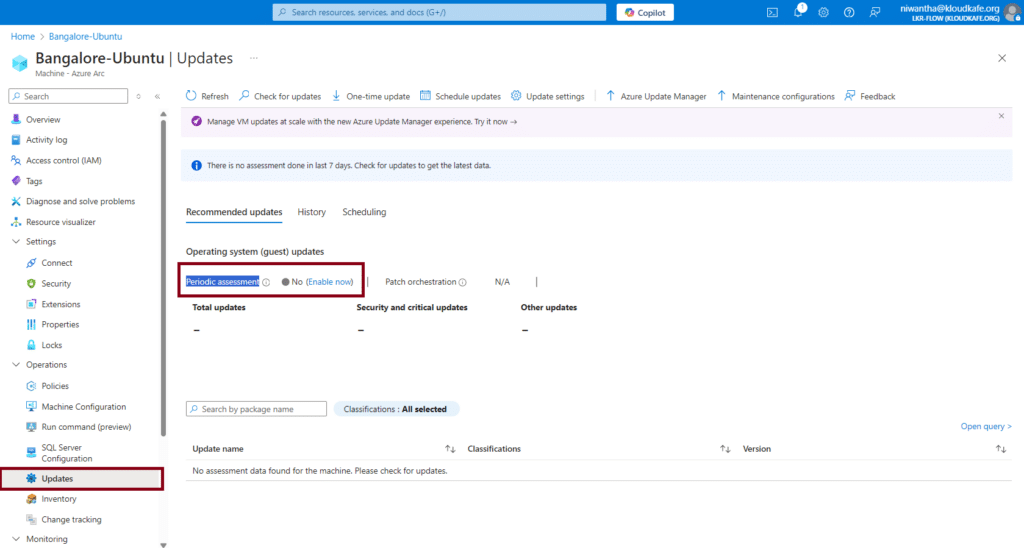Dismiss the Azure Update Manager banner
This screenshot has height=548, width=1024.
[1001, 116]
